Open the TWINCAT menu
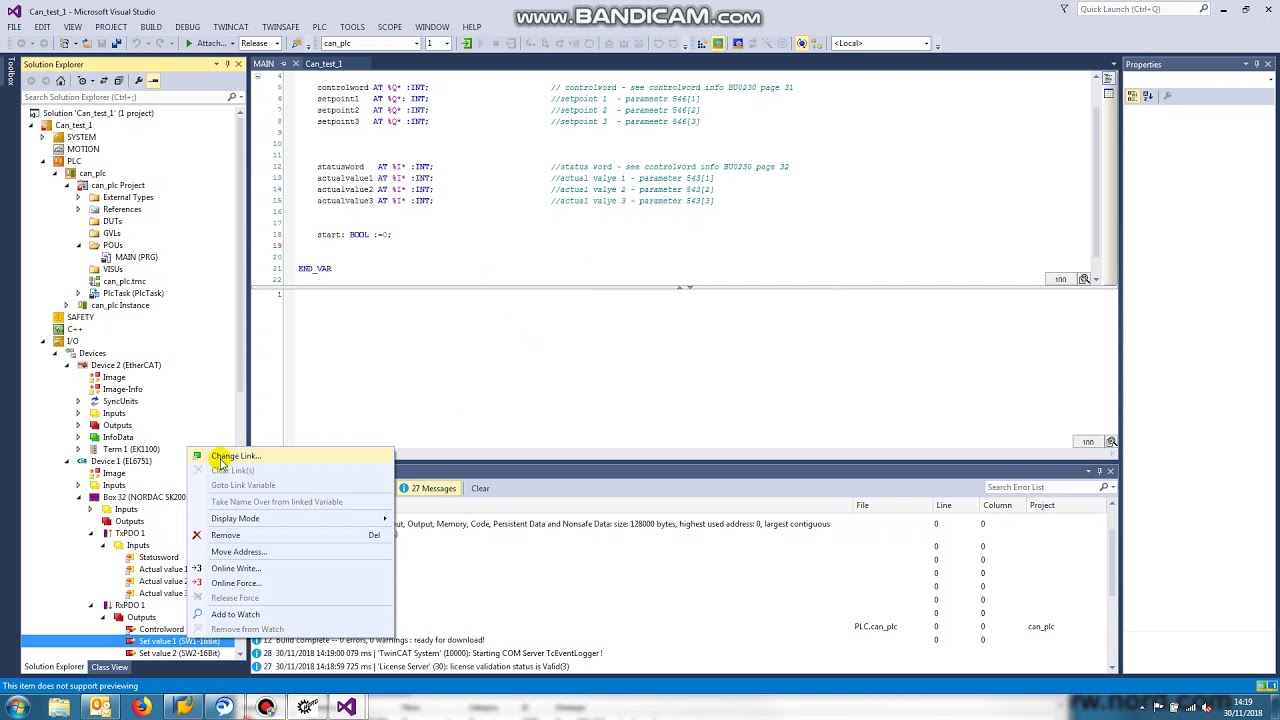This screenshot has width=1280, height=720. pyautogui.click(x=230, y=27)
